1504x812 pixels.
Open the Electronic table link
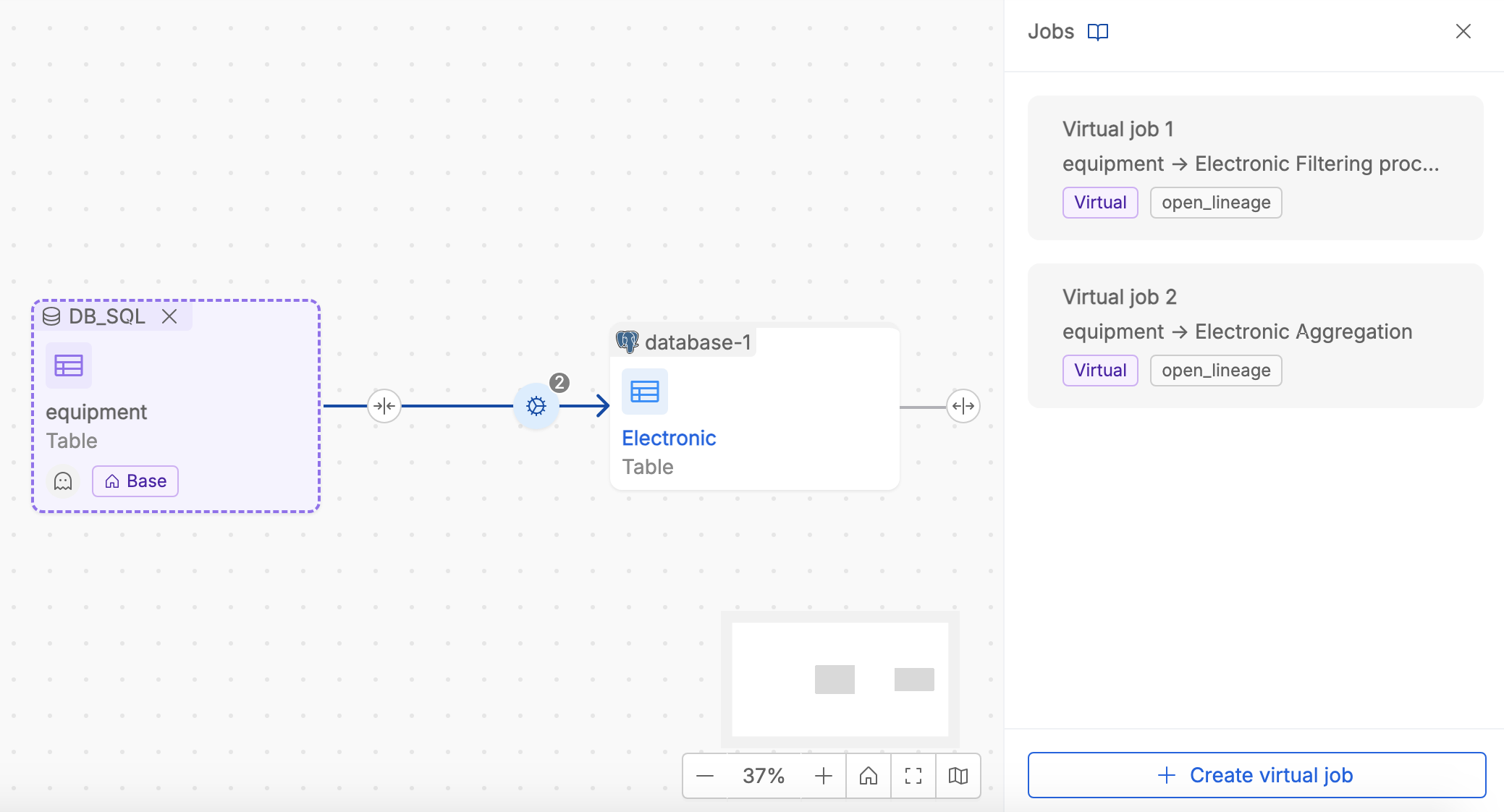pyautogui.click(x=669, y=438)
